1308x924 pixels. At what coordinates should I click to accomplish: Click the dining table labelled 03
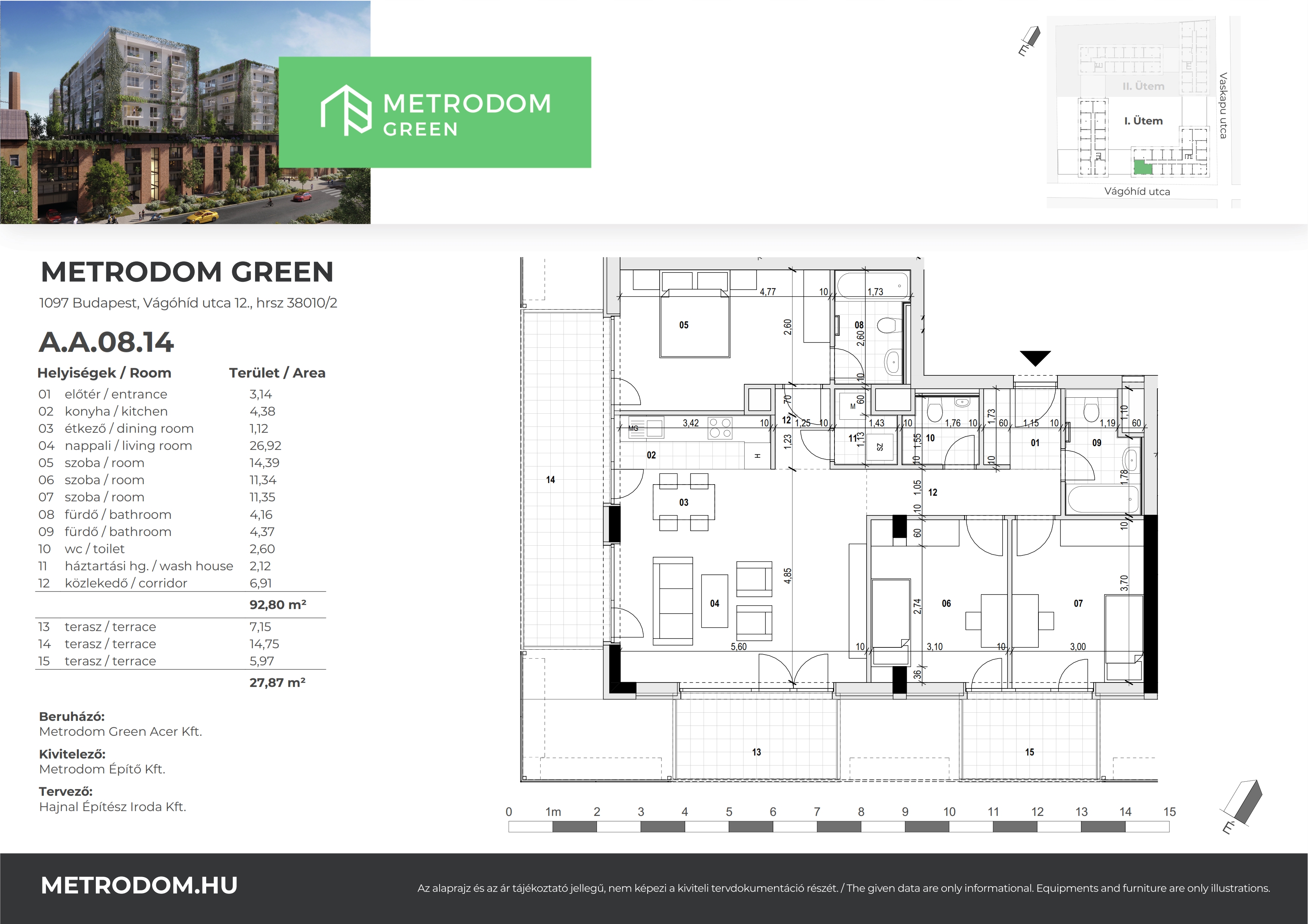(683, 502)
